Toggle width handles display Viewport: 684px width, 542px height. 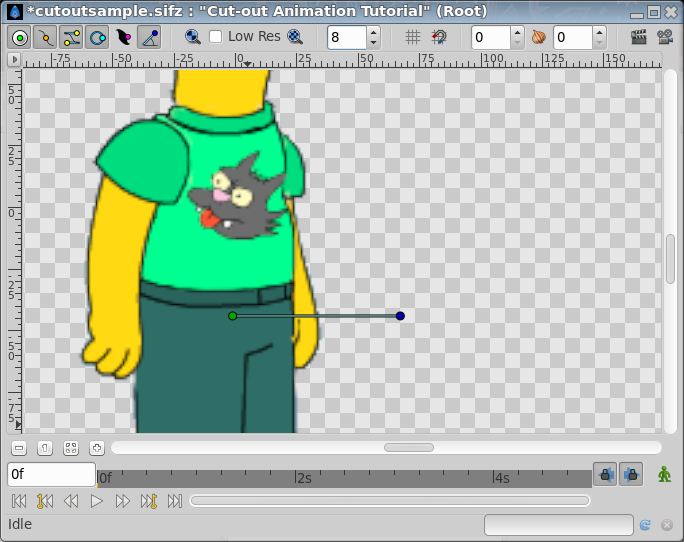click(123, 38)
